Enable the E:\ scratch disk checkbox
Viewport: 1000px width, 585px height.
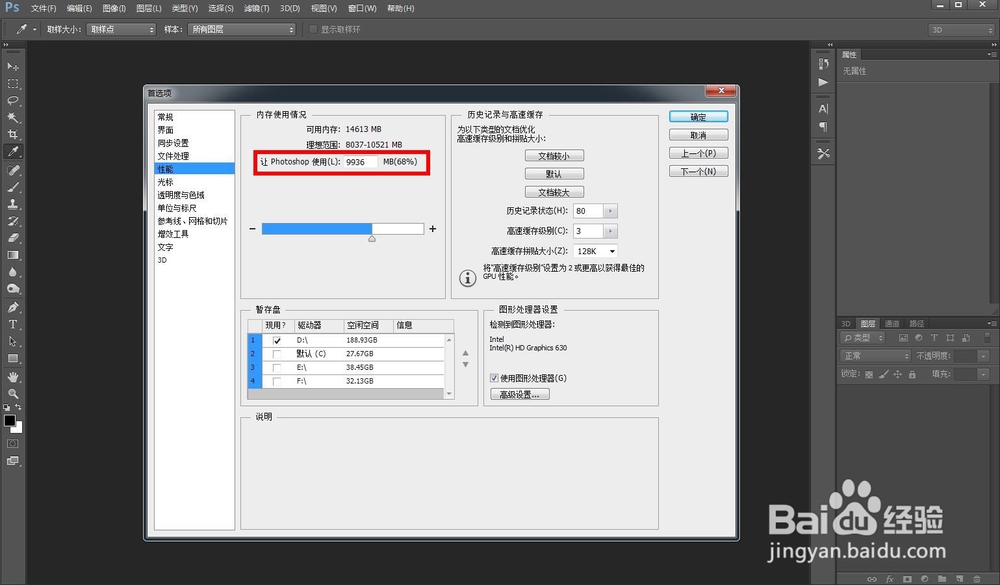tap(277, 367)
